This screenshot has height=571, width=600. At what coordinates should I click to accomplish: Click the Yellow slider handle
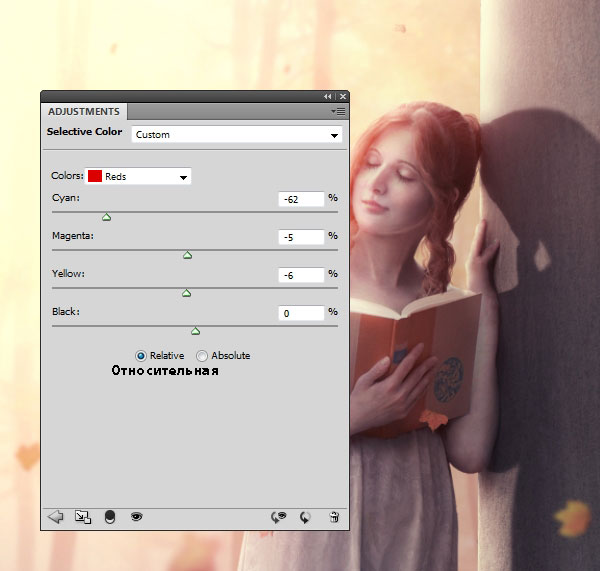(x=186, y=293)
